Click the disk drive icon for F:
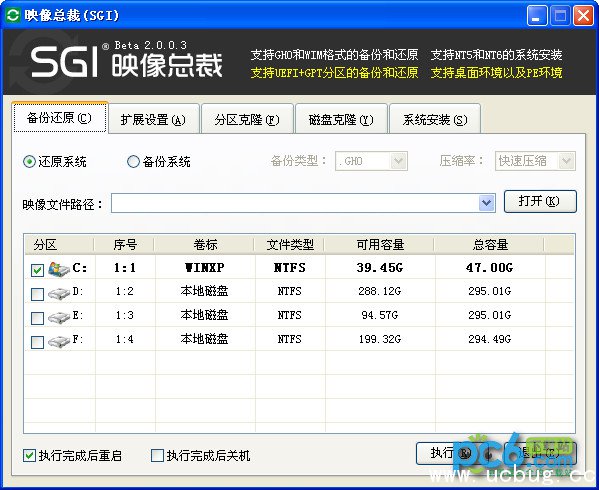The width and height of the screenshot is (599, 490). point(58,341)
